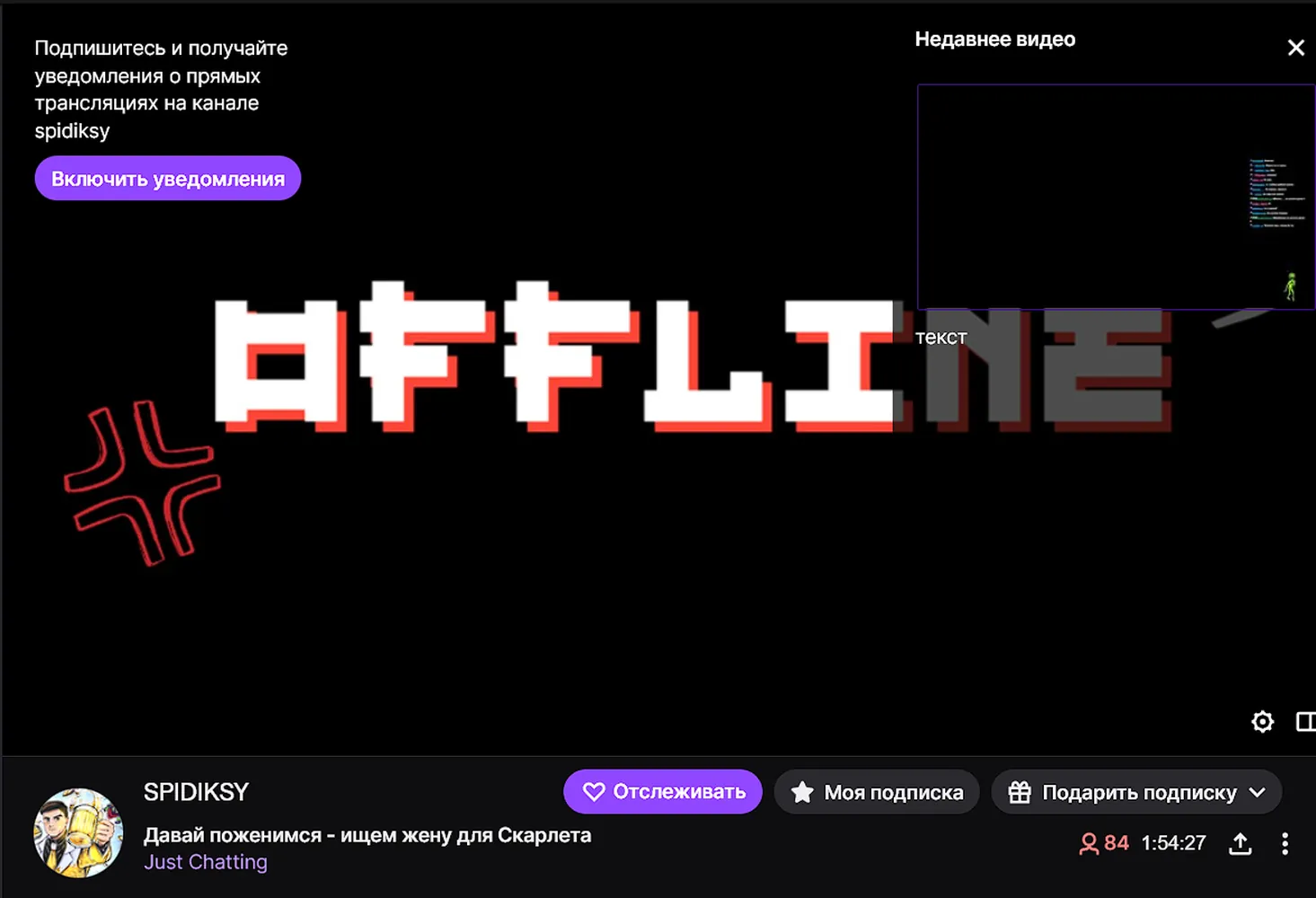This screenshot has width=1316, height=898.
Task: Turn on notifications via Включить уведомления
Action: (168, 178)
